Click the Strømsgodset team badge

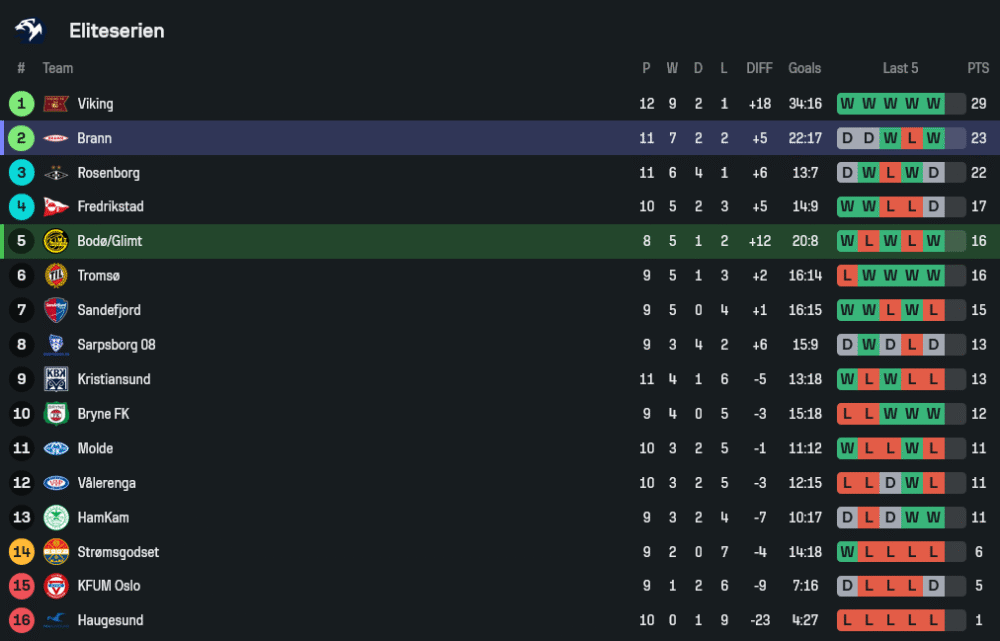(56, 552)
